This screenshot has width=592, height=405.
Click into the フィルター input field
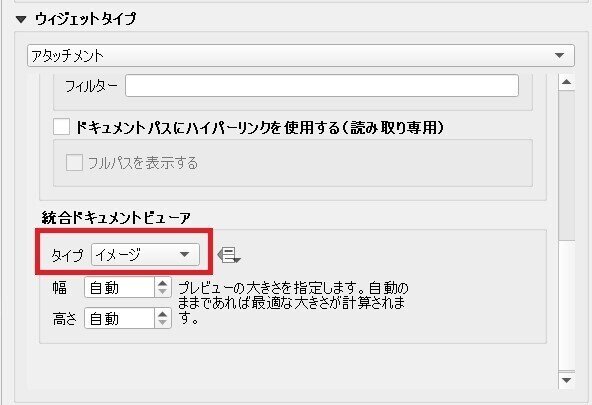click(322, 86)
